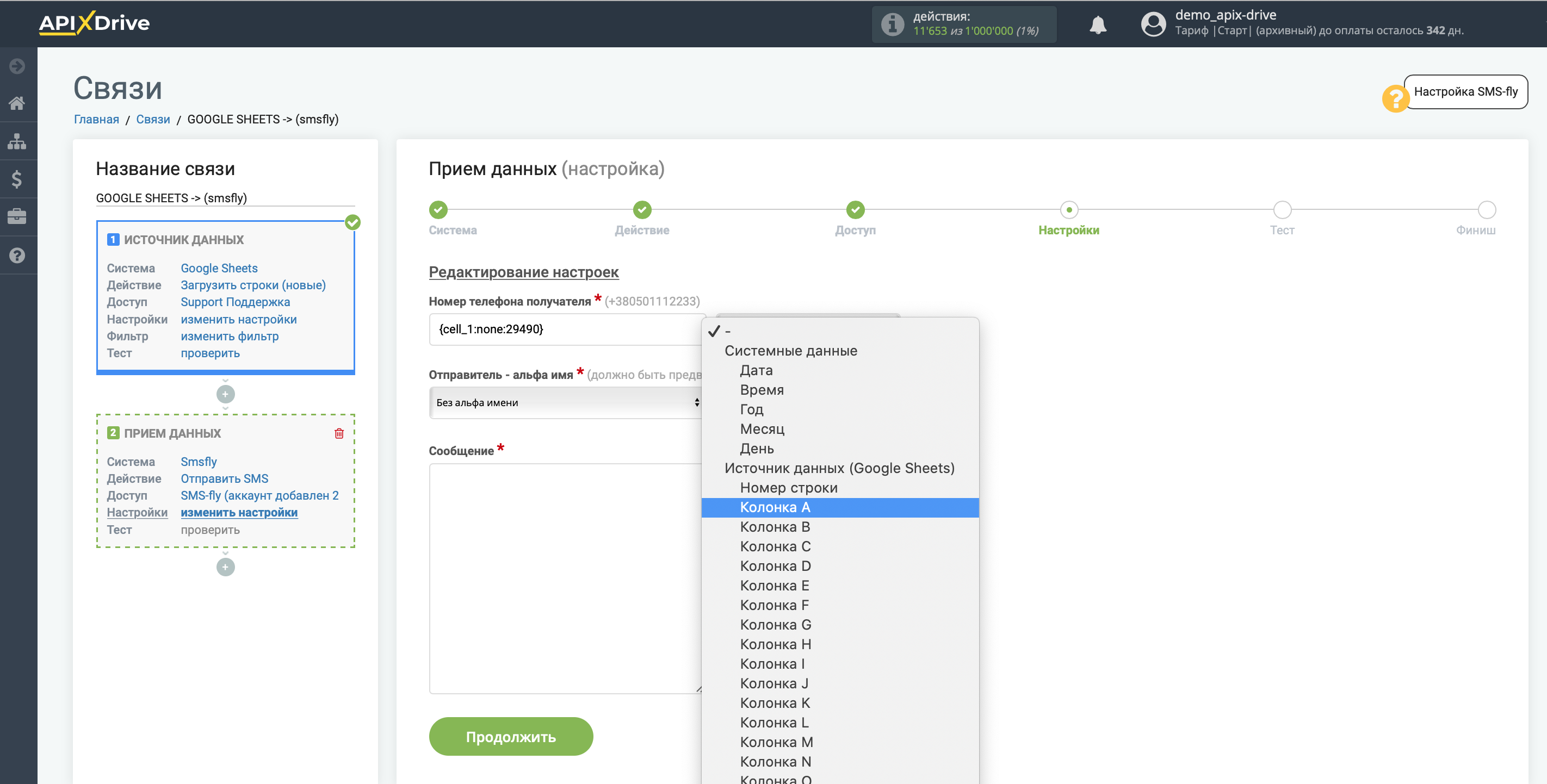Go to Главная breadcrumb link

click(x=97, y=120)
